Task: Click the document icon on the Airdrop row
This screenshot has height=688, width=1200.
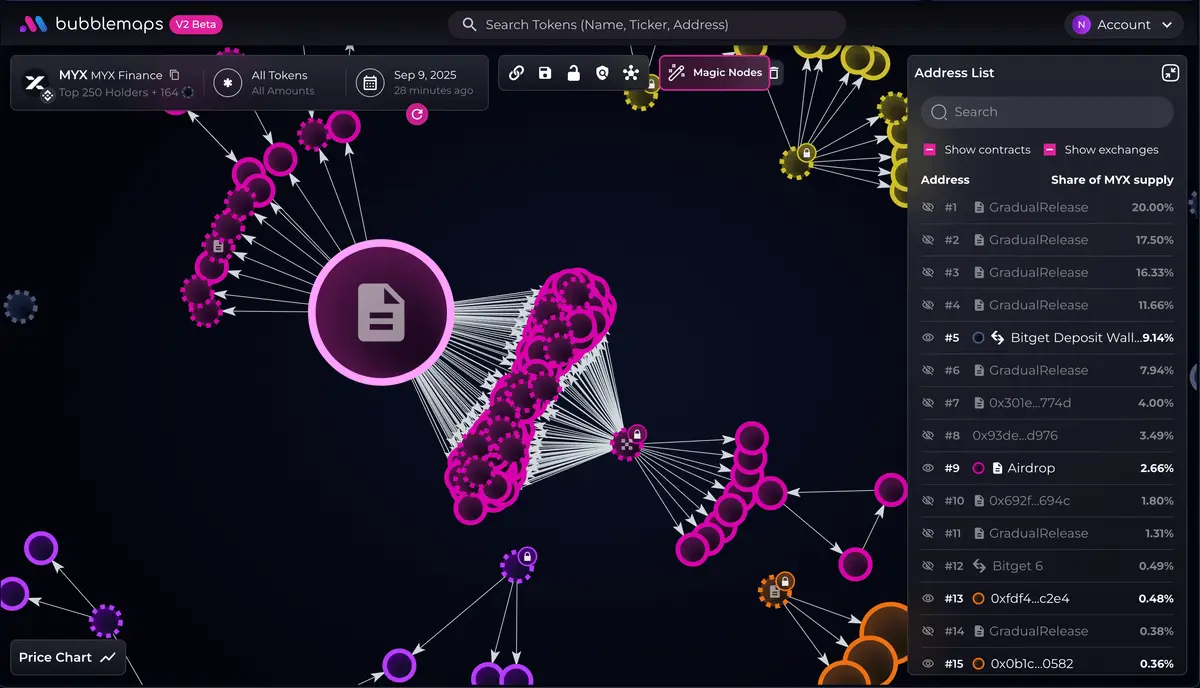Action: (x=997, y=468)
